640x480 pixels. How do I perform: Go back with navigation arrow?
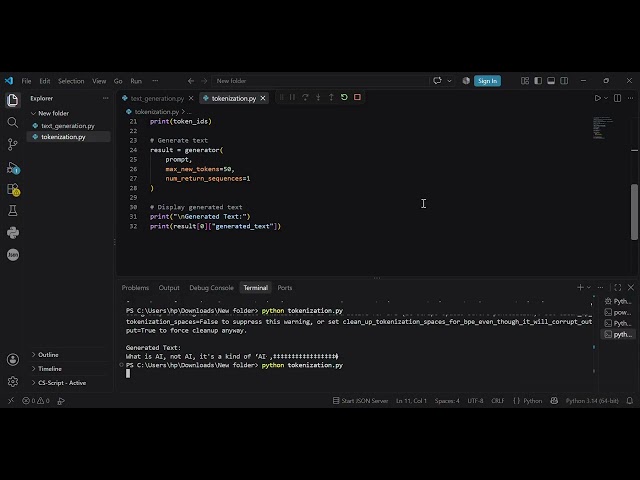191,81
